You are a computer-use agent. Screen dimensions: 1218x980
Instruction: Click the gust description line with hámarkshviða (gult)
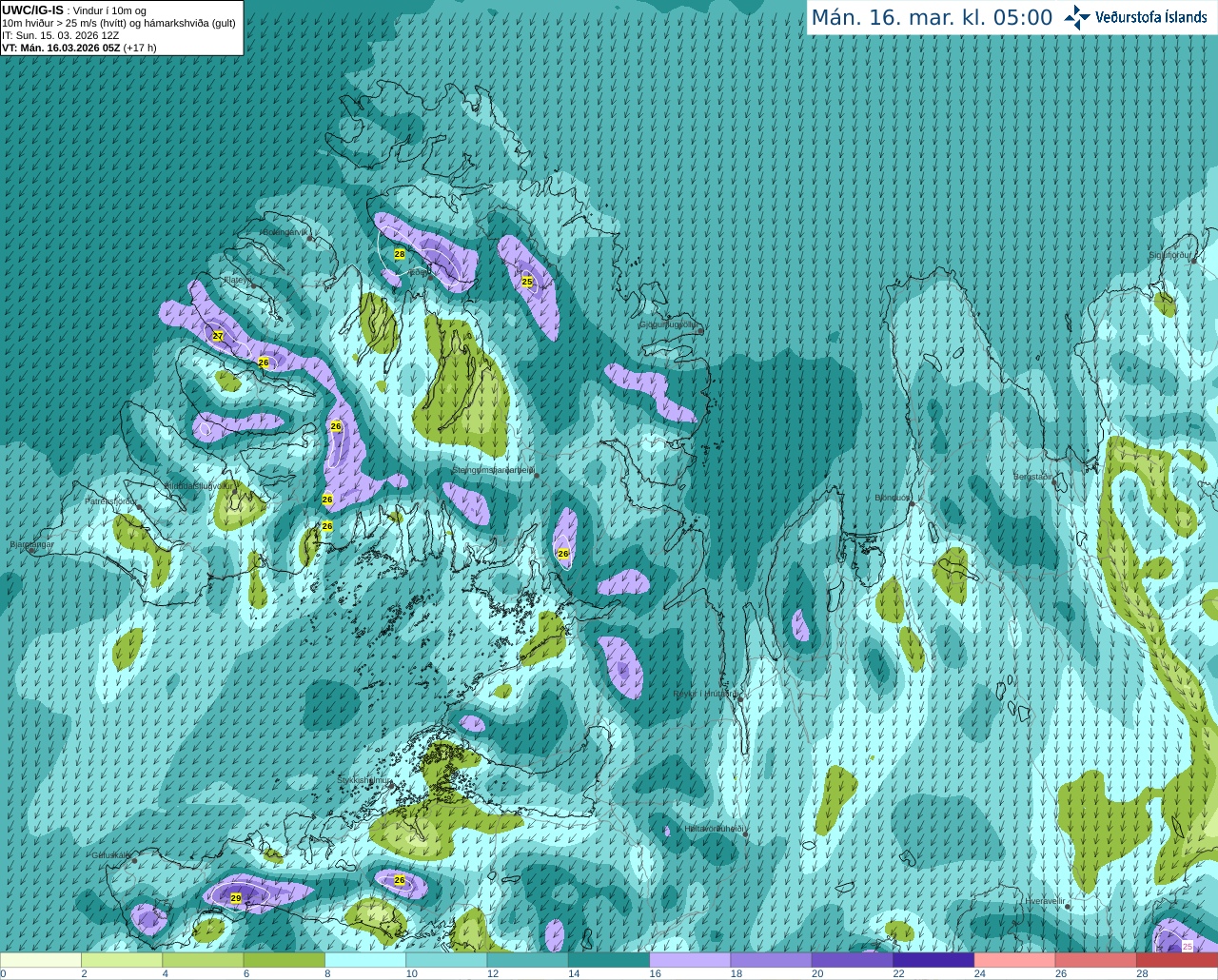[x=119, y=23]
